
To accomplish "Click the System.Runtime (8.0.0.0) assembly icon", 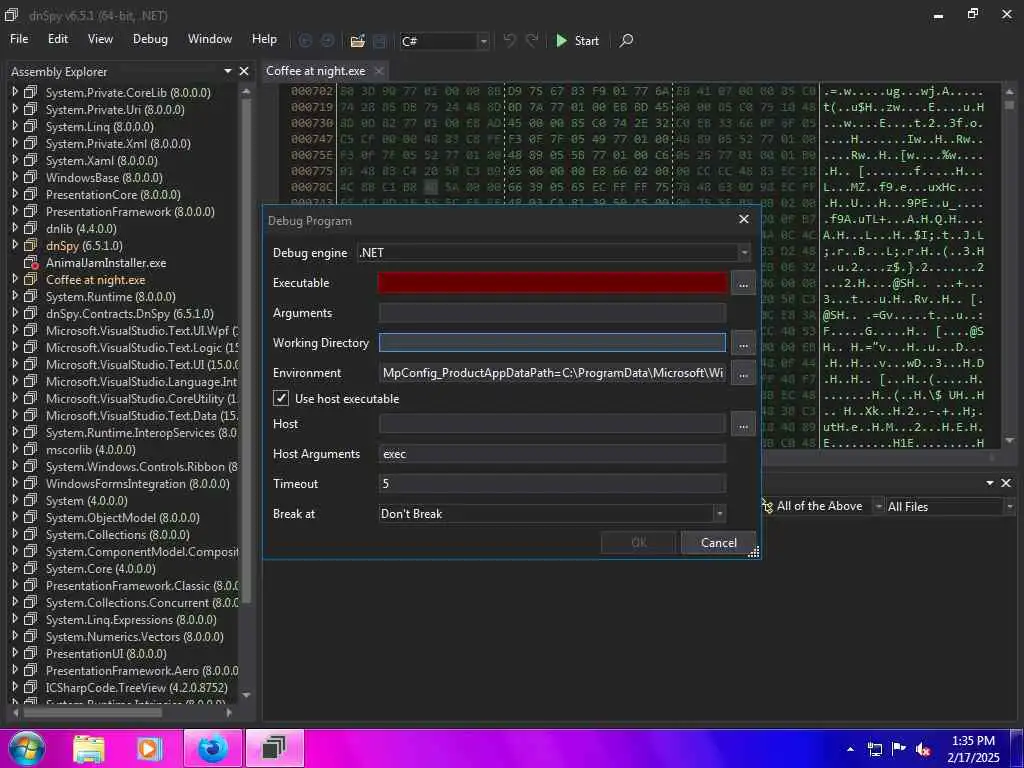I will (30, 296).
